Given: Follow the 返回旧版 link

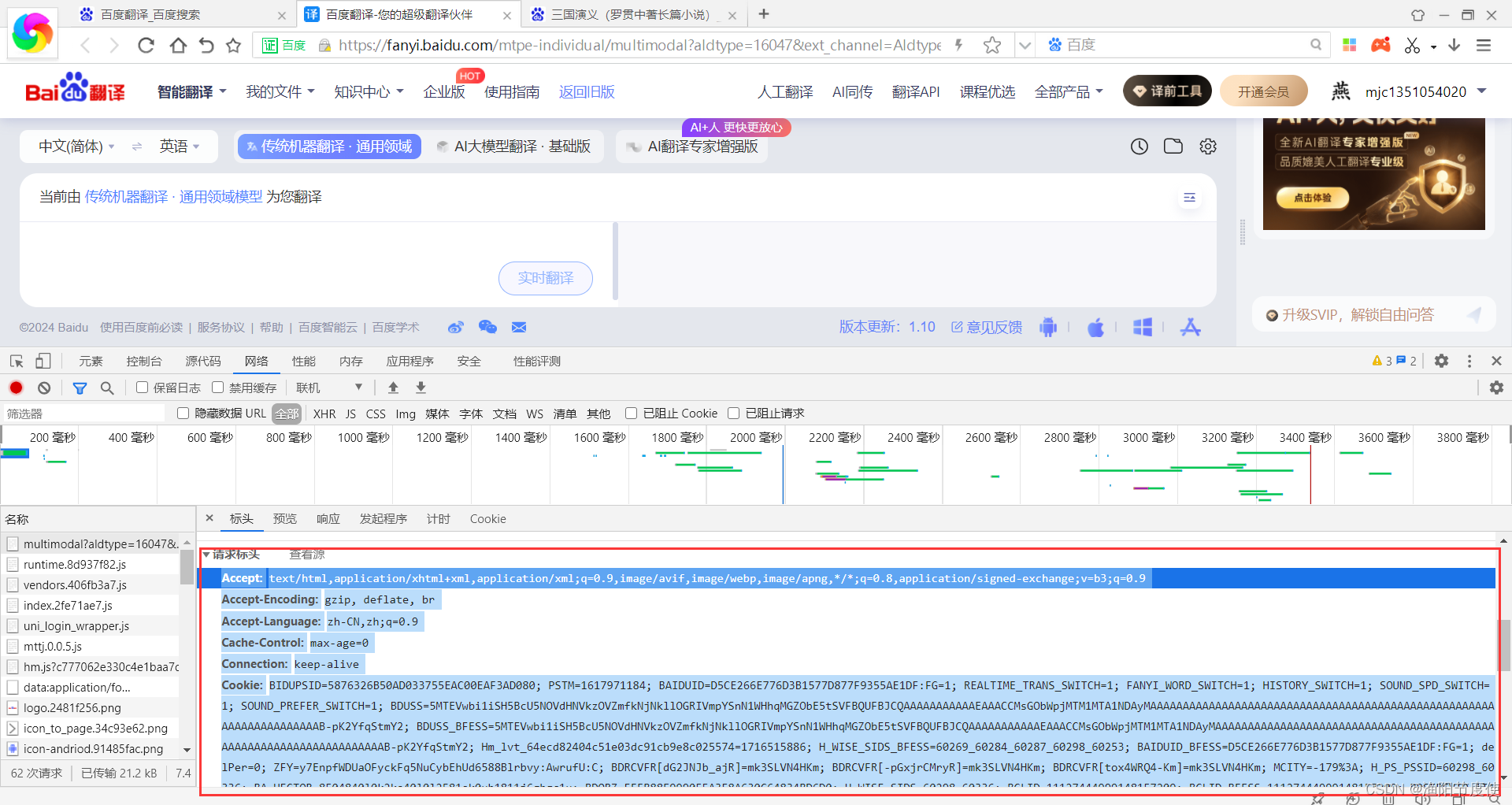Looking at the screenshot, I should coord(587,92).
